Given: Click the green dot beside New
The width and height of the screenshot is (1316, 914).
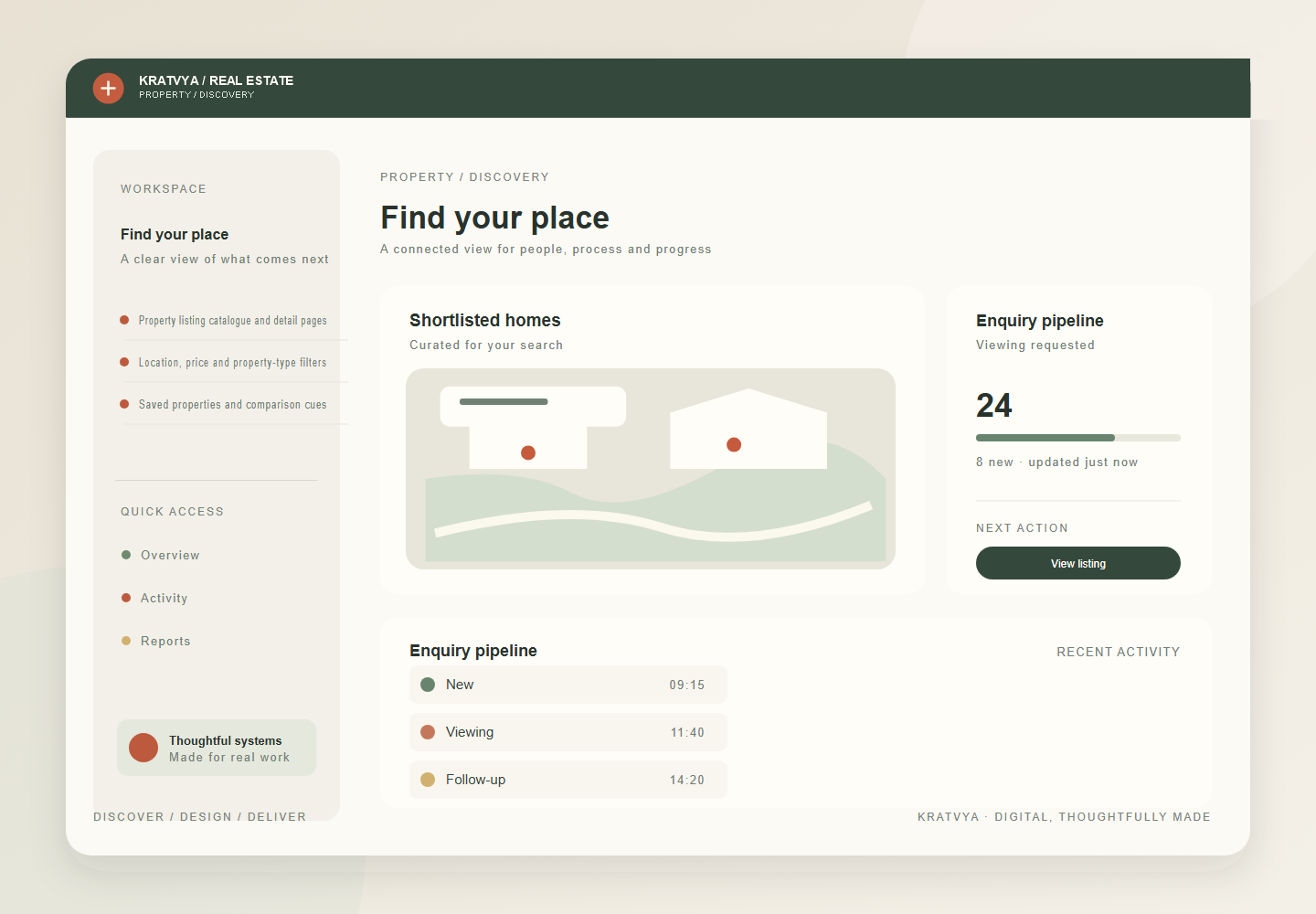Looking at the screenshot, I should [428, 685].
